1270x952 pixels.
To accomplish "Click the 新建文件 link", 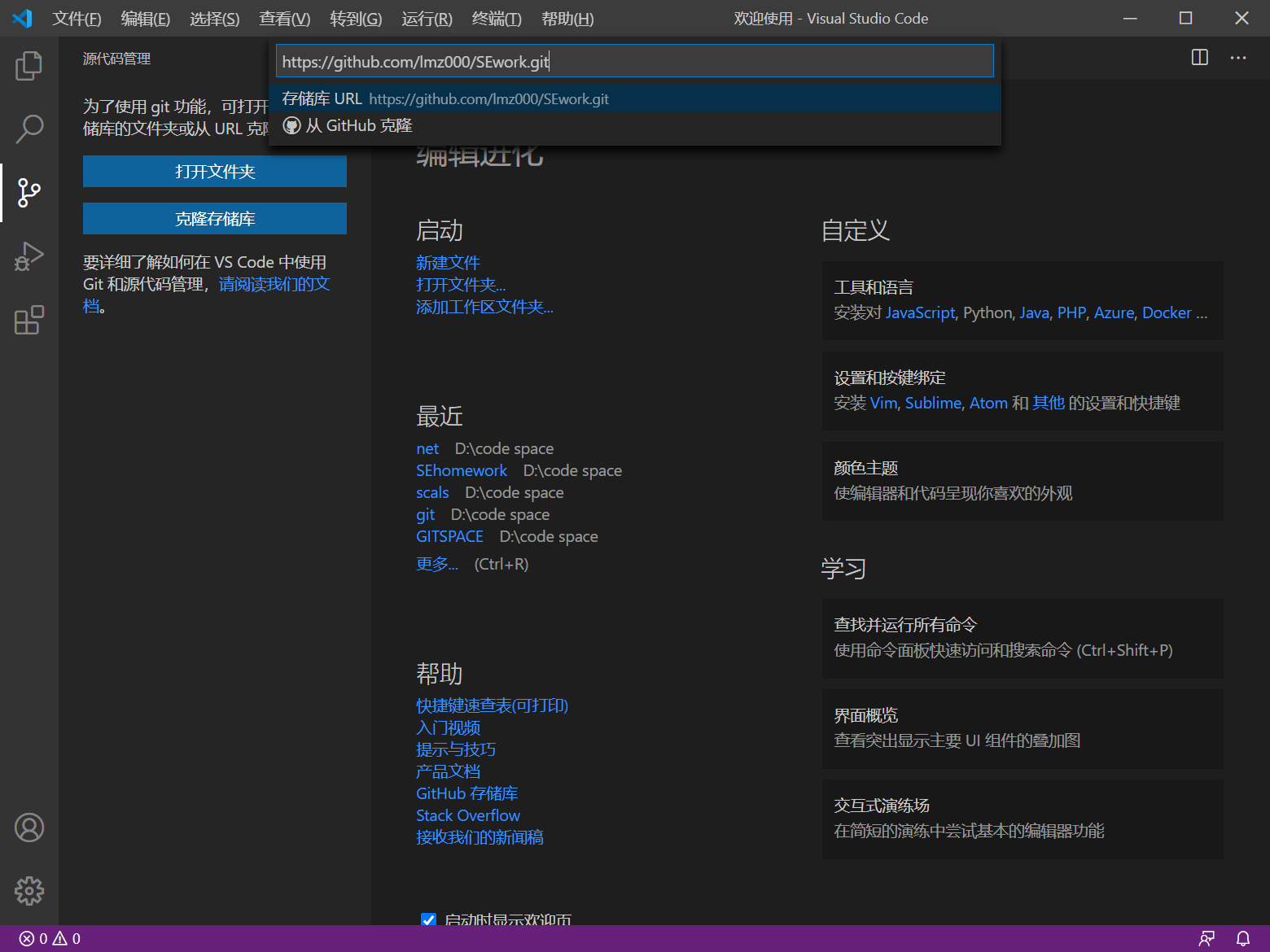I will pyautogui.click(x=448, y=263).
